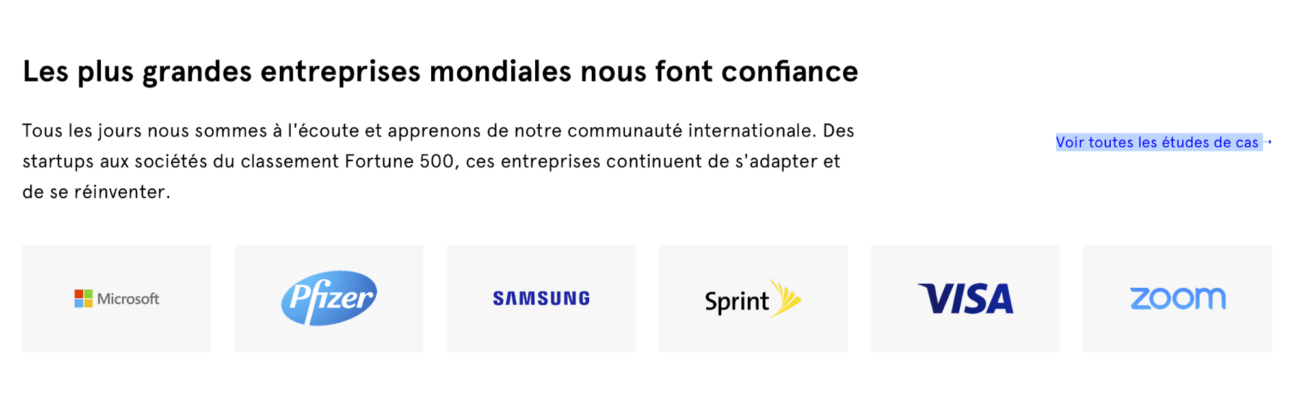This screenshot has width=1300, height=408.
Task: Open the Pfizer blue oval logo
Action: point(329,298)
